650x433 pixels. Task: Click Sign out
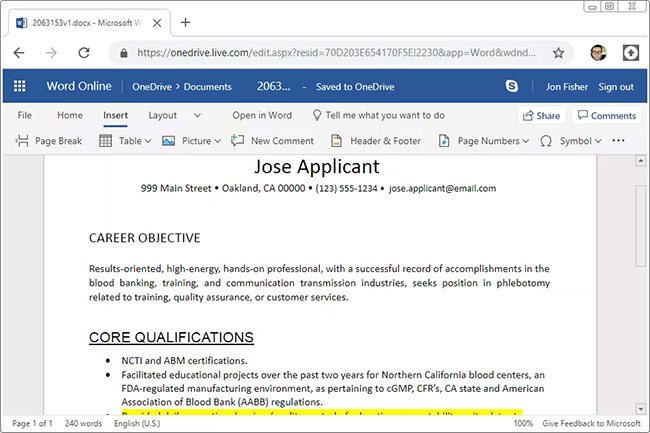click(616, 87)
